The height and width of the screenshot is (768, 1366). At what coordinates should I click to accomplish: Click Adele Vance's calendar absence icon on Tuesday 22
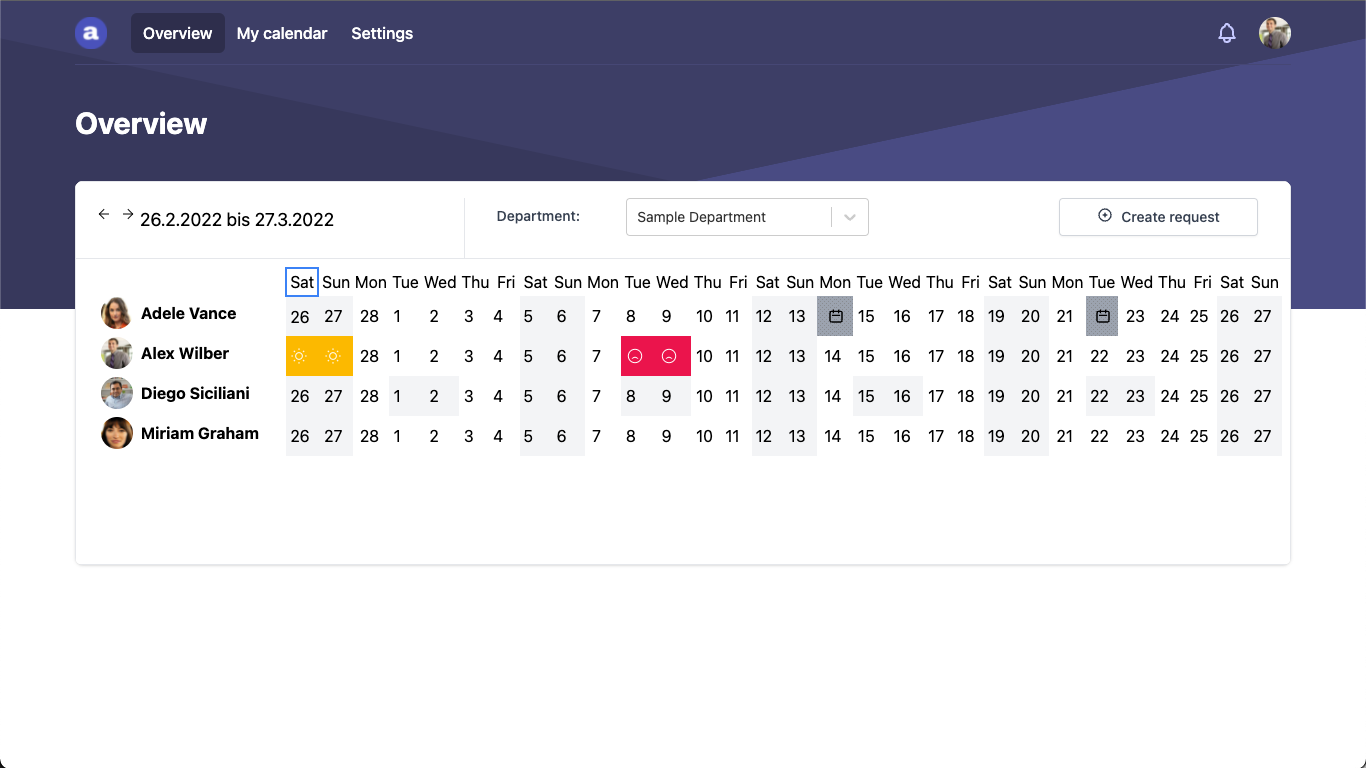pyautogui.click(x=1101, y=316)
